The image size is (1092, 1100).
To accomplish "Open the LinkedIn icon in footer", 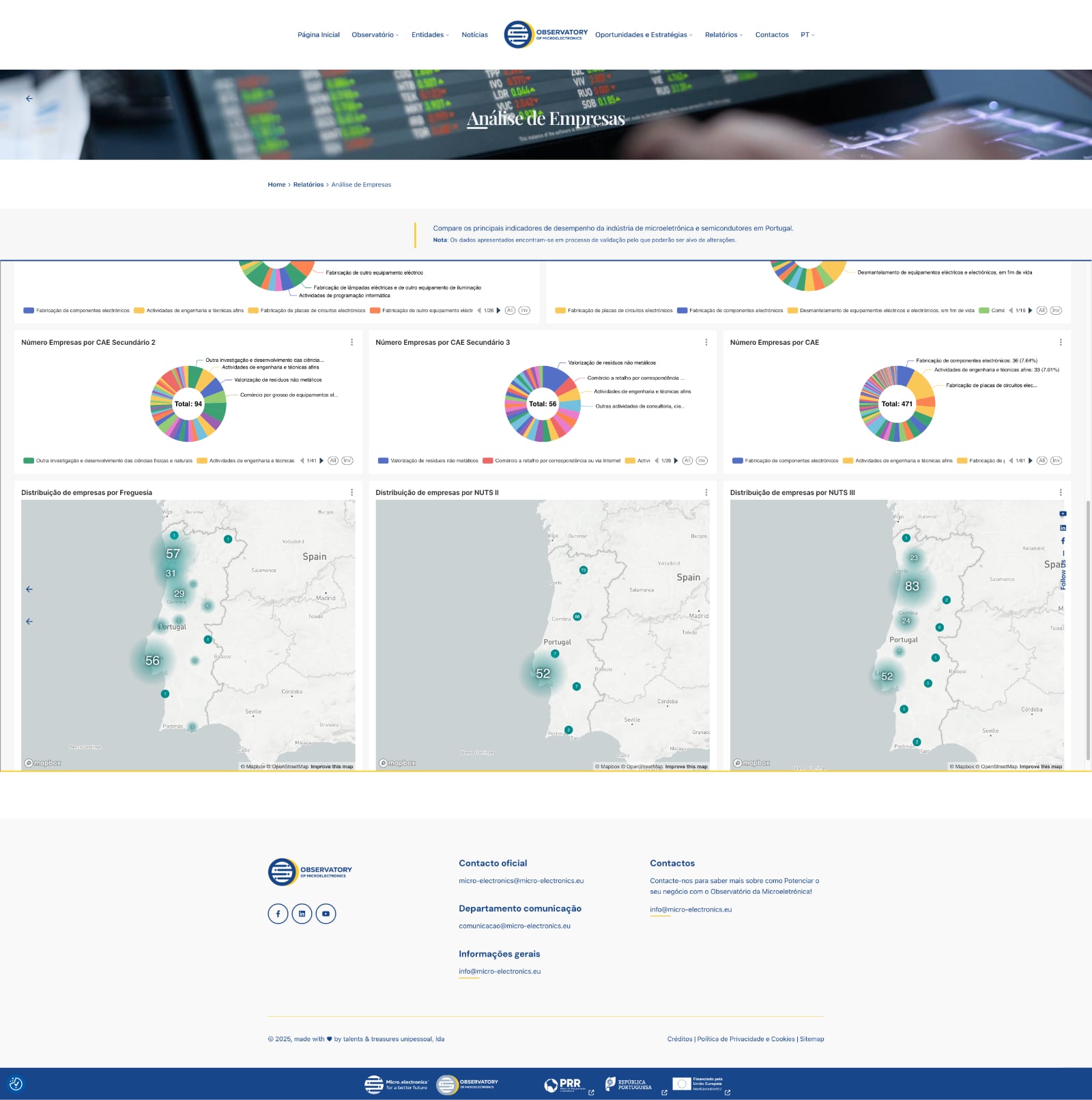I will pyautogui.click(x=302, y=914).
